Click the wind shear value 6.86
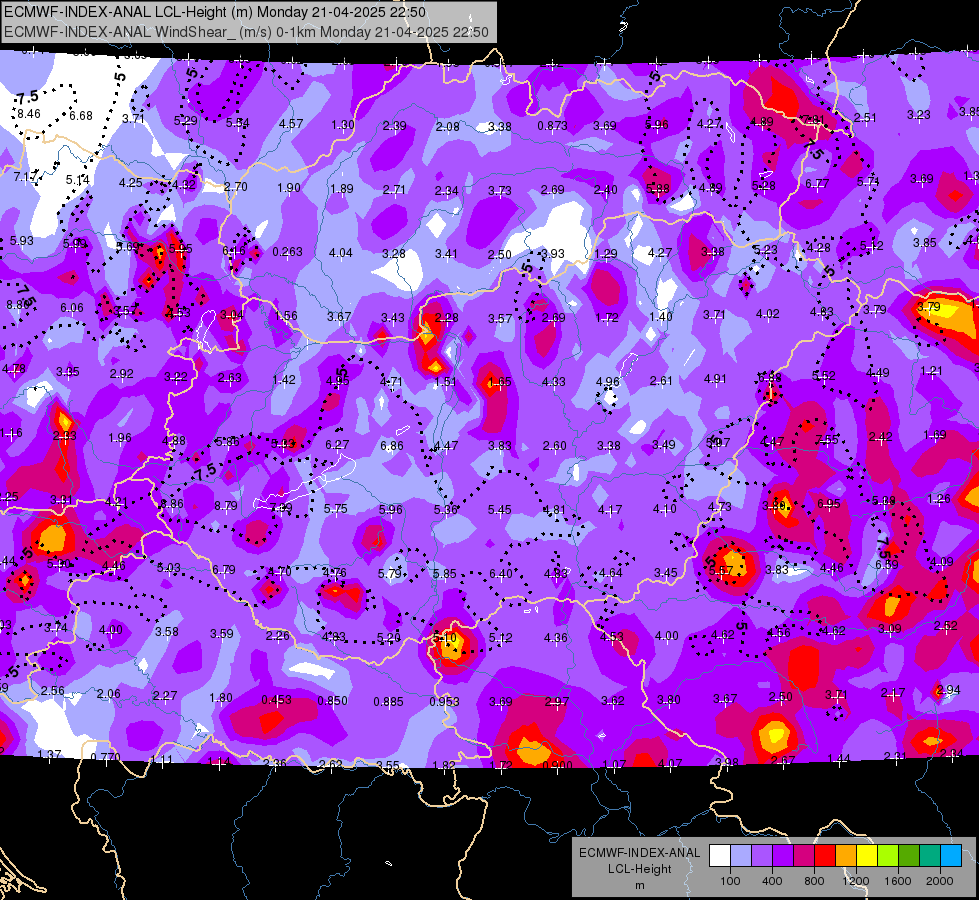The image size is (979, 900). [x=391, y=445]
